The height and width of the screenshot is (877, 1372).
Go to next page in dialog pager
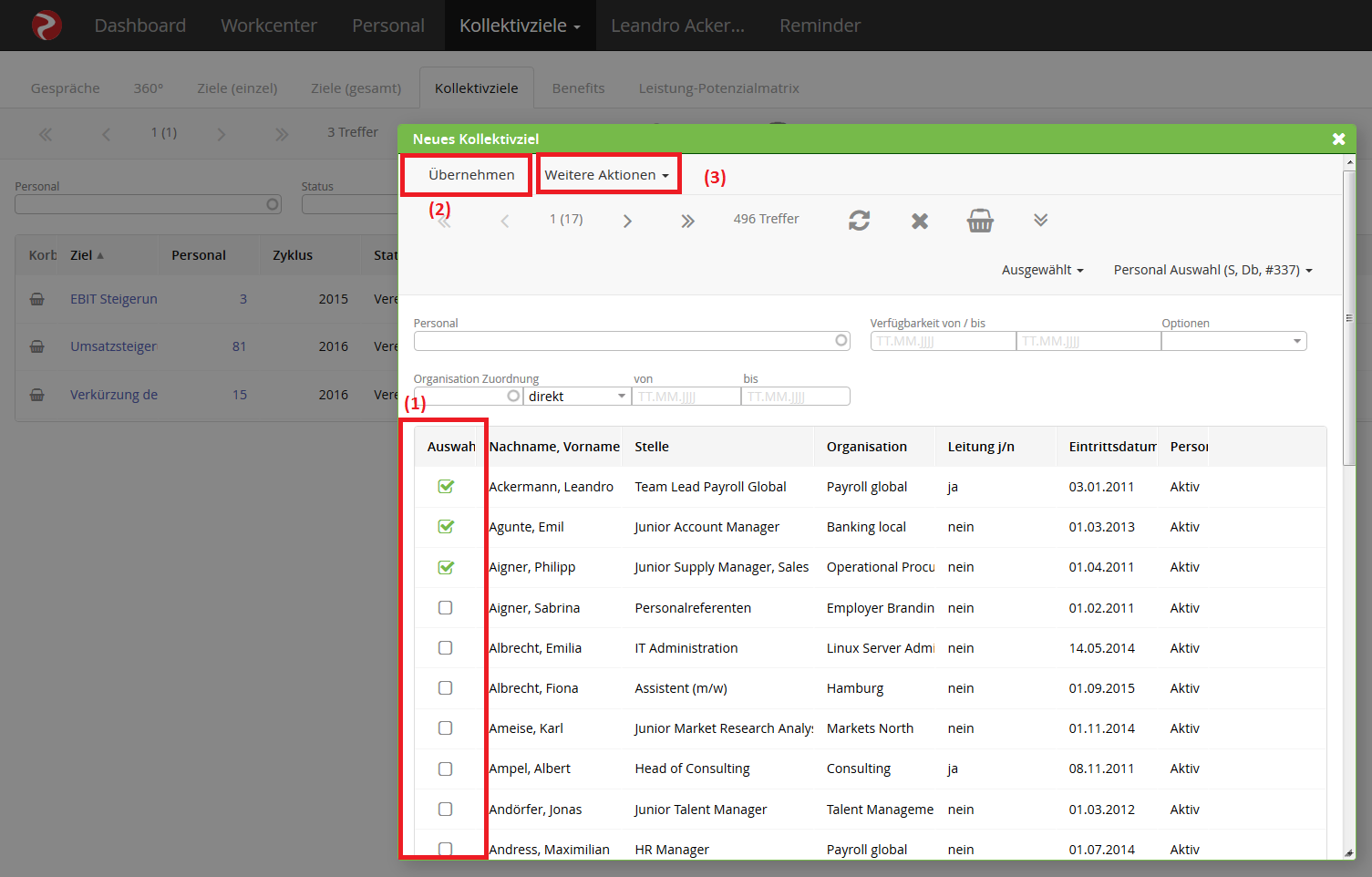627,221
